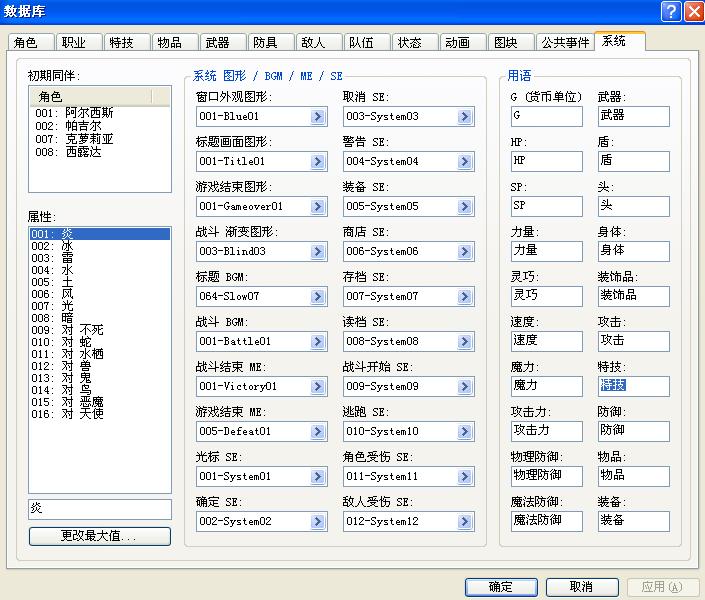This screenshot has height=600, width=705.
Task: Click the arrow button beside 003-System03
Action: pos(464,116)
